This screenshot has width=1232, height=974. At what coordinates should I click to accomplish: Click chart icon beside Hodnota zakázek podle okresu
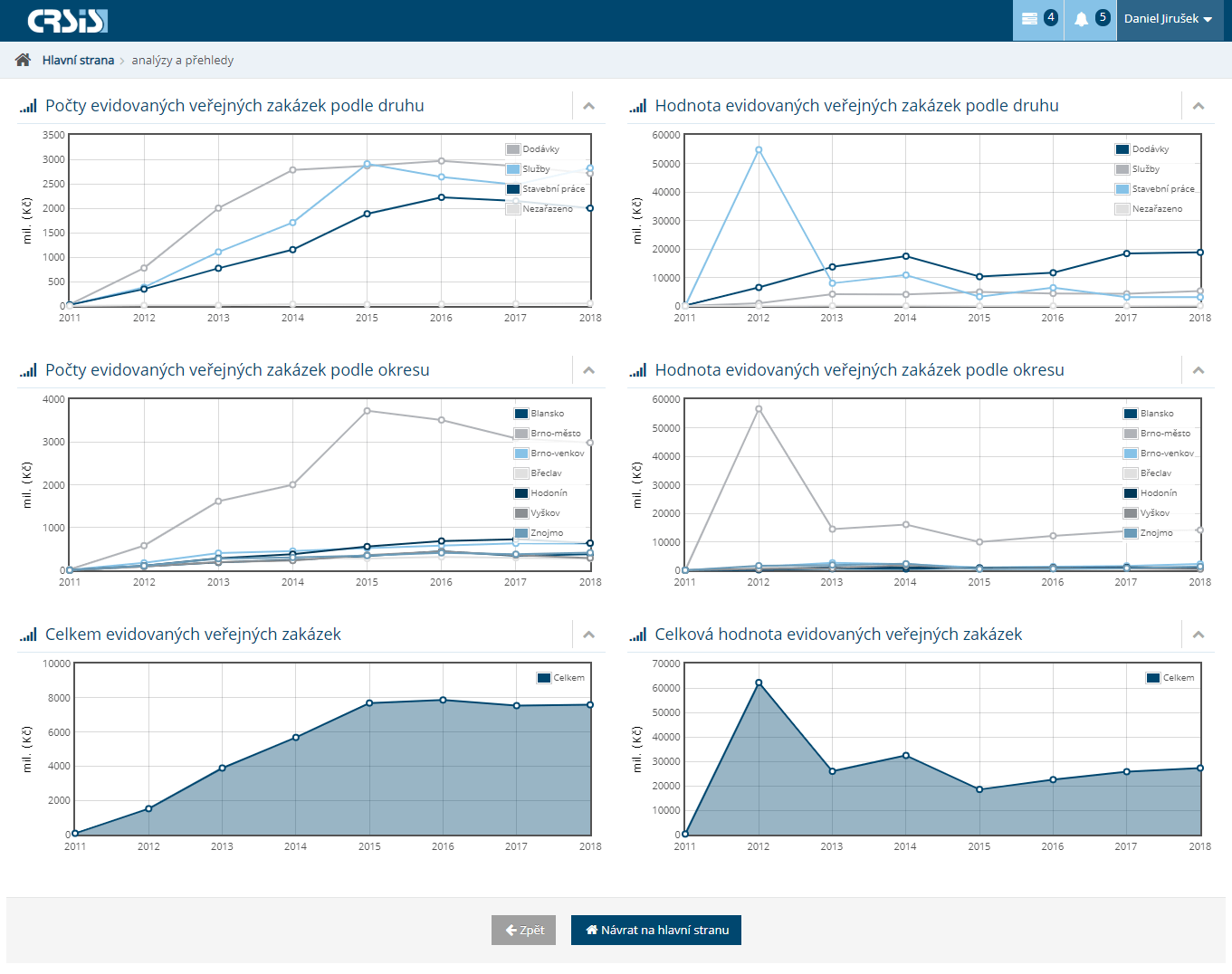(638, 370)
